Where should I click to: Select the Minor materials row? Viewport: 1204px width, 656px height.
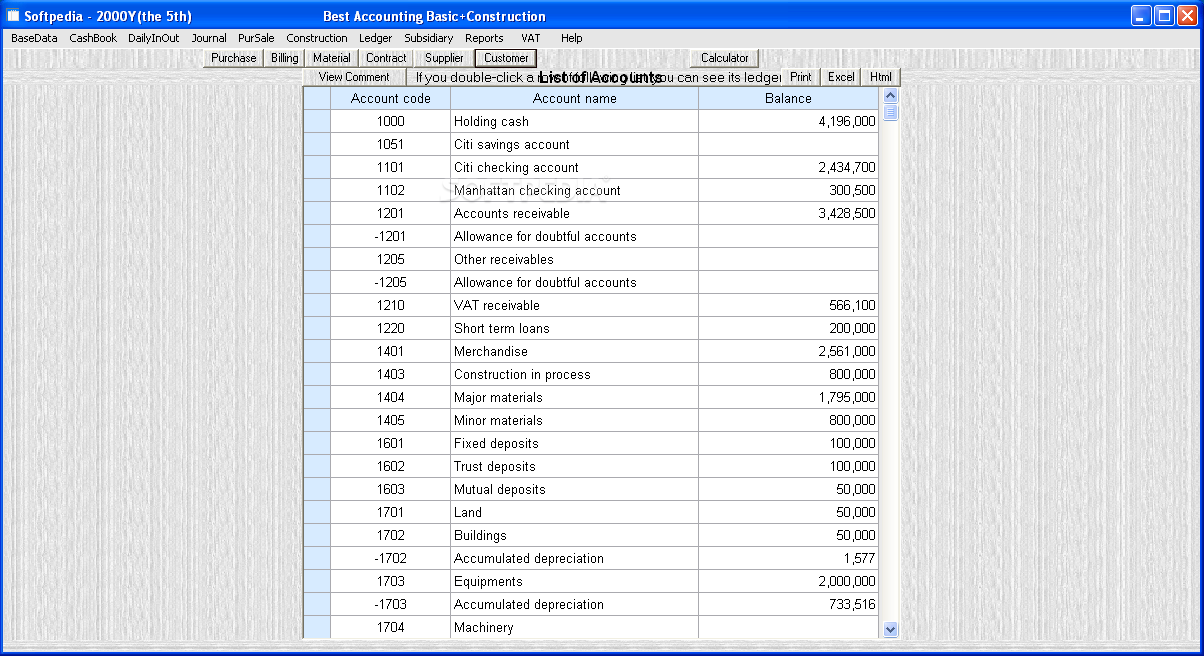point(591,421)
